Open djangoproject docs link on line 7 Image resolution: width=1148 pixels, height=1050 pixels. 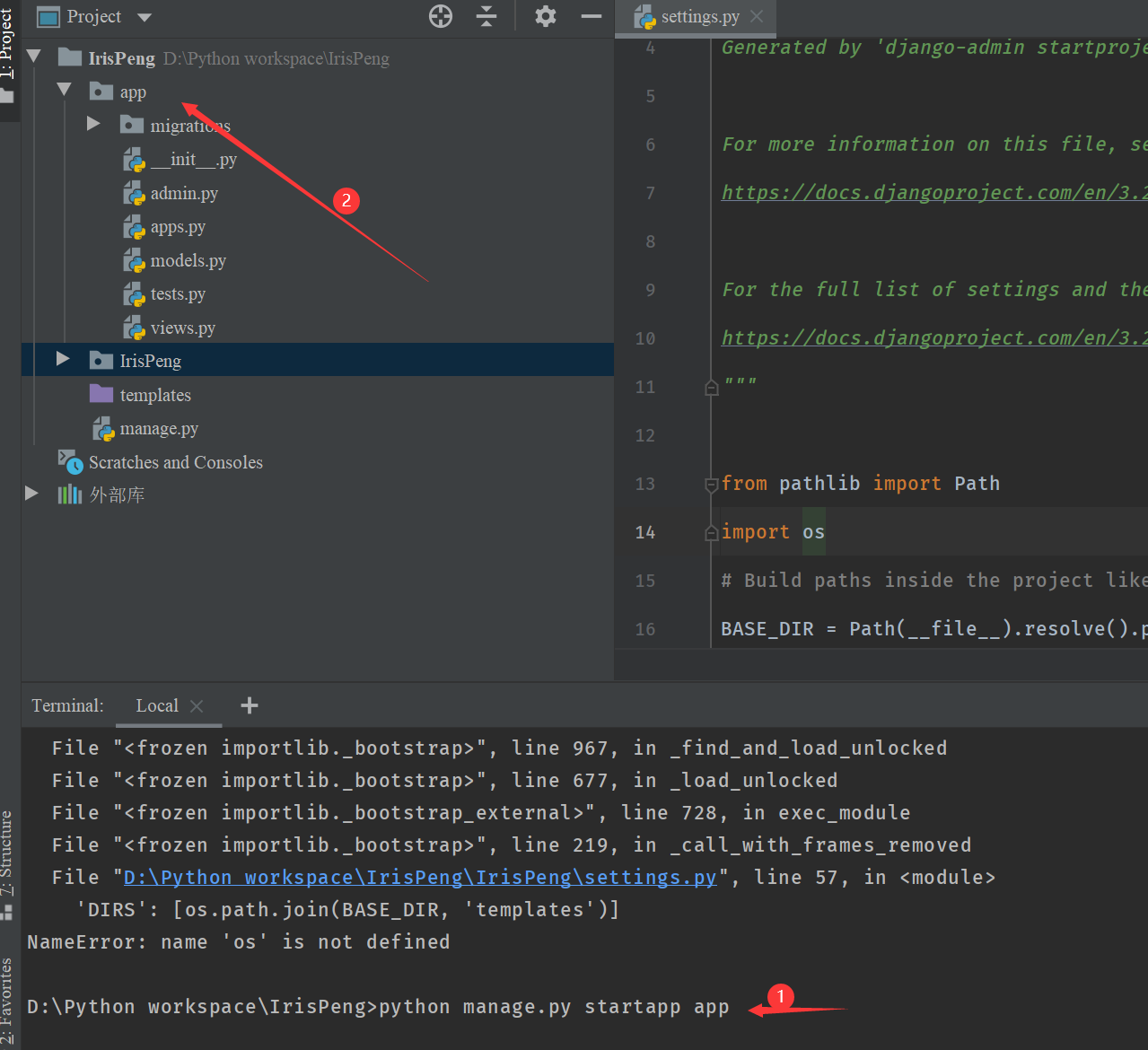[x=934, y=192]
